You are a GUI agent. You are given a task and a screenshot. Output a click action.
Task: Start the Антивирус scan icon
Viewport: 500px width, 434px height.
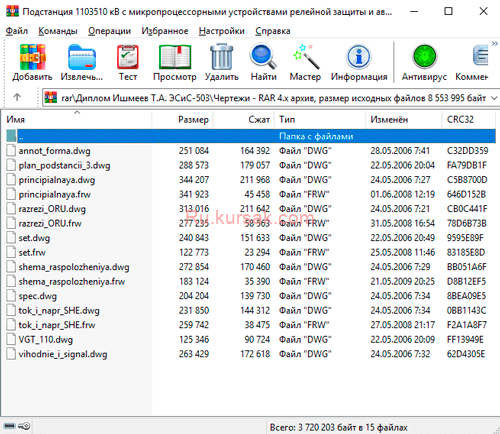[x=424, y=56]
